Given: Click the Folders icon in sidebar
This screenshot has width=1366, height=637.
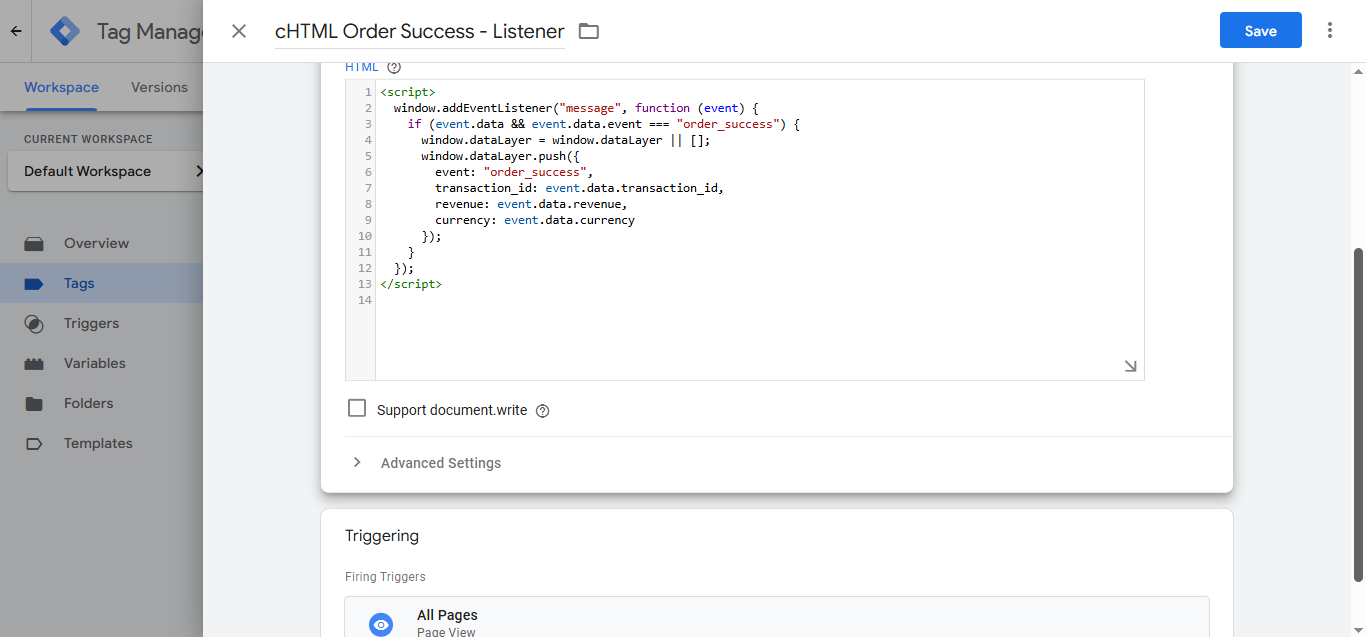Looking at the screenshot, I should [34, 403].
